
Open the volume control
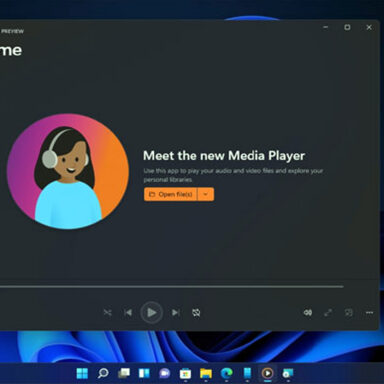click(308, 313)
